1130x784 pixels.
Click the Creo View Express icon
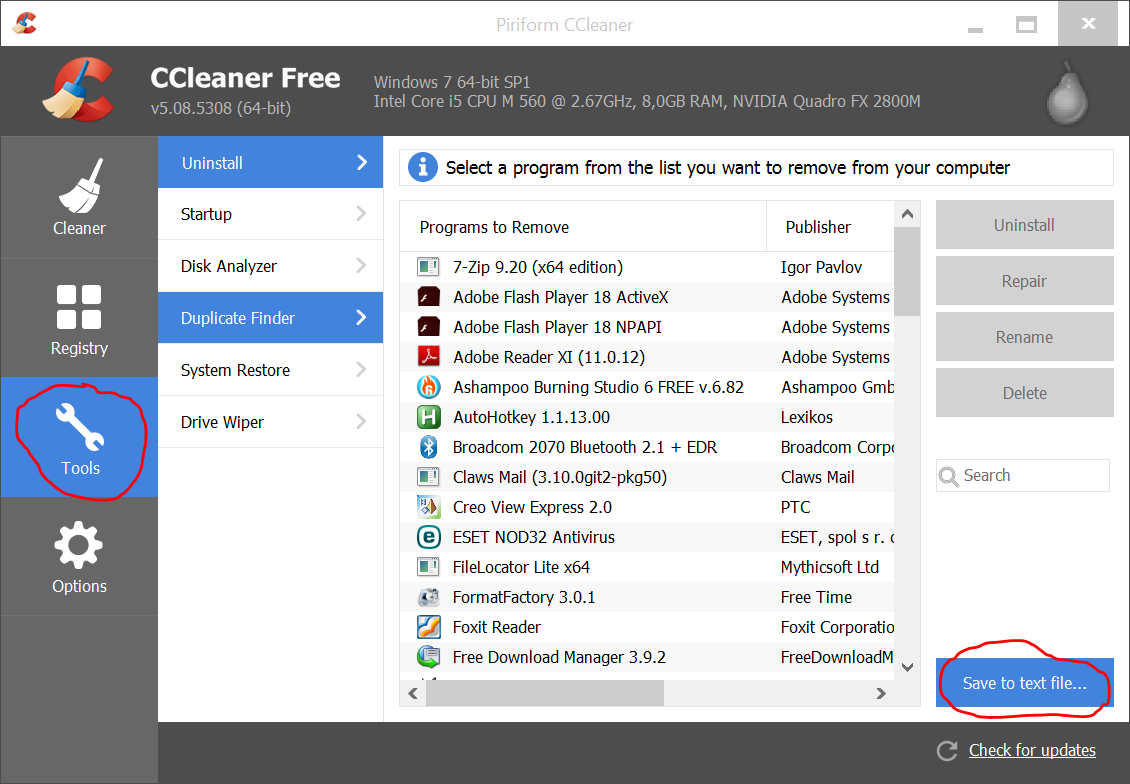(428, 507)
